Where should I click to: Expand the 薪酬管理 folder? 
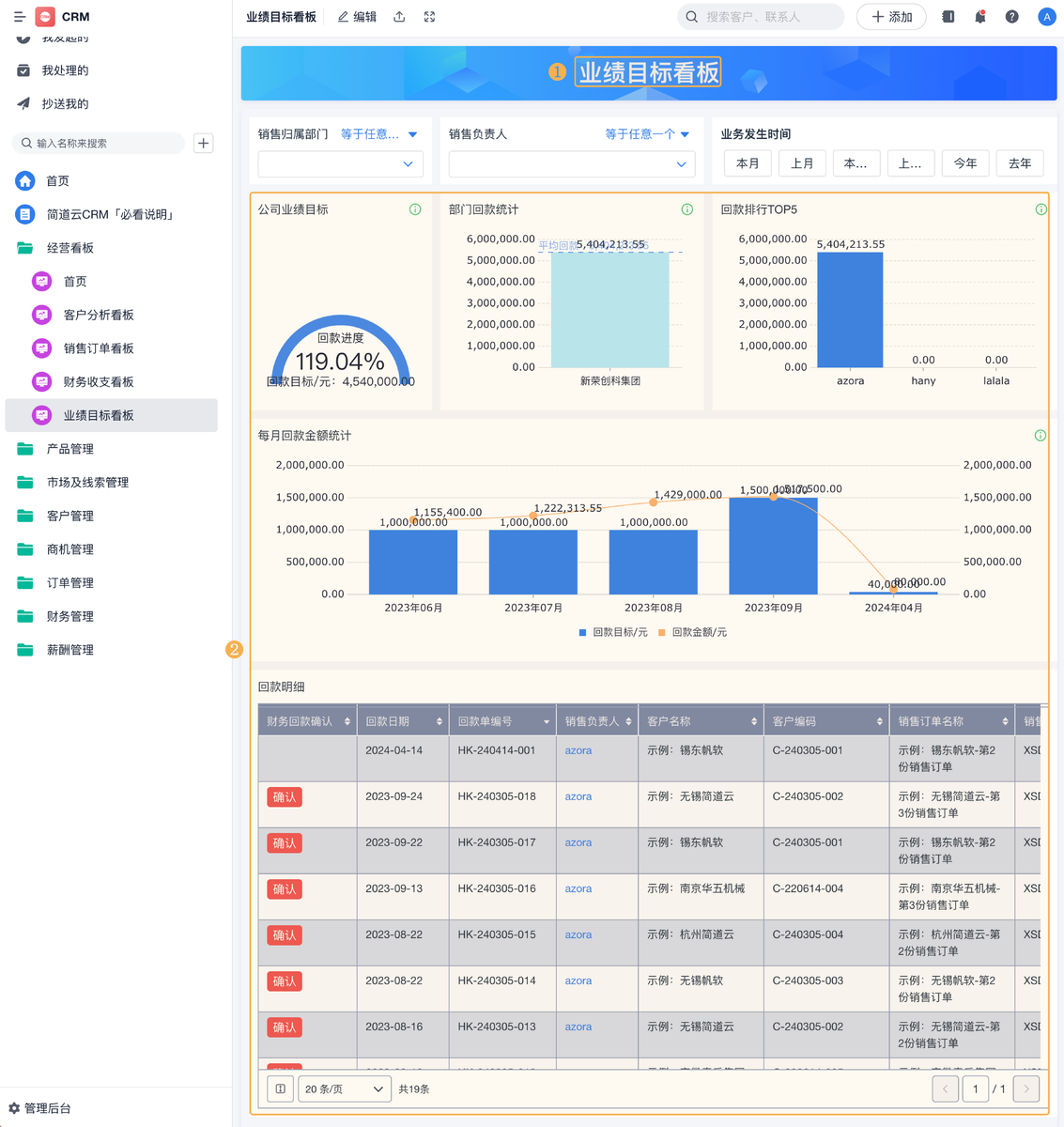tap(111, 650)
